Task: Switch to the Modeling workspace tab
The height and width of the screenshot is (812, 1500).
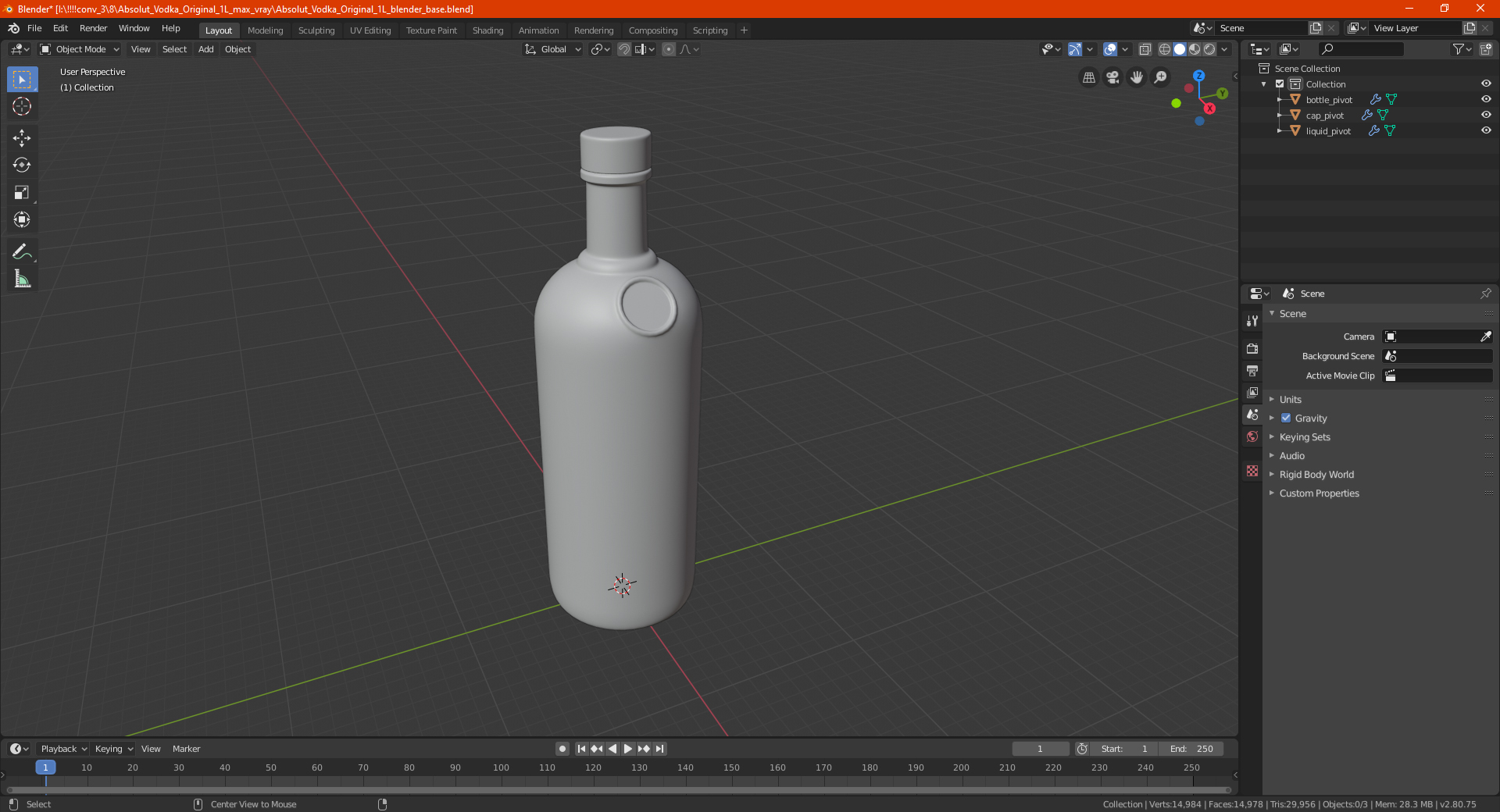Action: [265, 30]
